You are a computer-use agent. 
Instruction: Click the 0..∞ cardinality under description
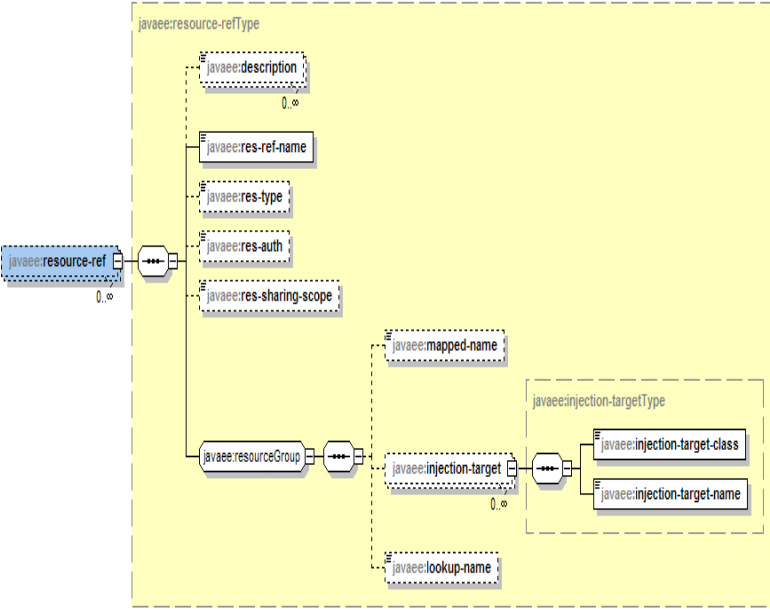[290, 103]
